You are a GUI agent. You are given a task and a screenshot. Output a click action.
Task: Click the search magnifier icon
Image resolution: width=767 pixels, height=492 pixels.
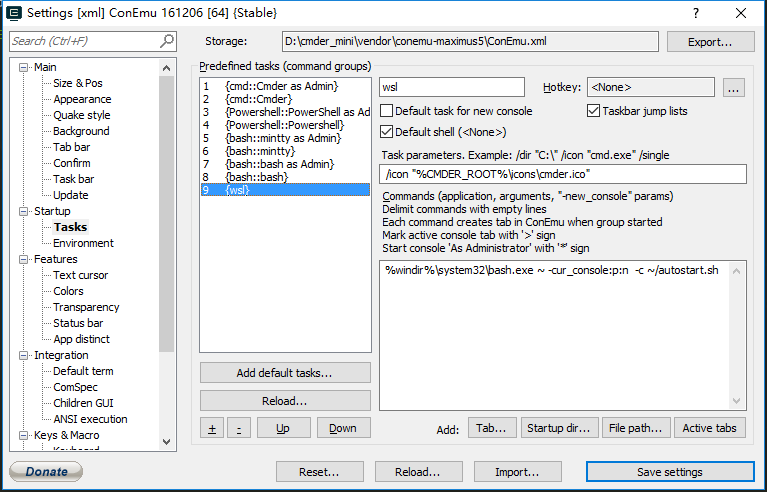point(167,41)
